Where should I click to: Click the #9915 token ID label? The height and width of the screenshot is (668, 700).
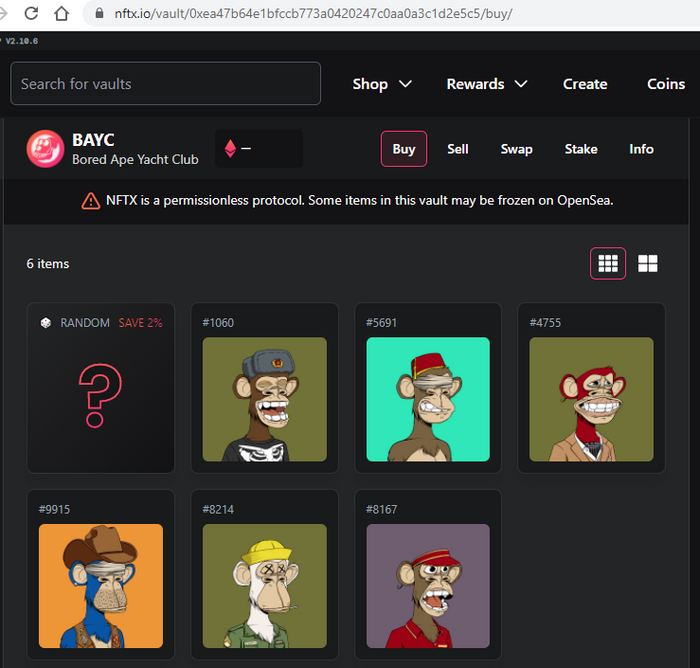tap(54, 509)
